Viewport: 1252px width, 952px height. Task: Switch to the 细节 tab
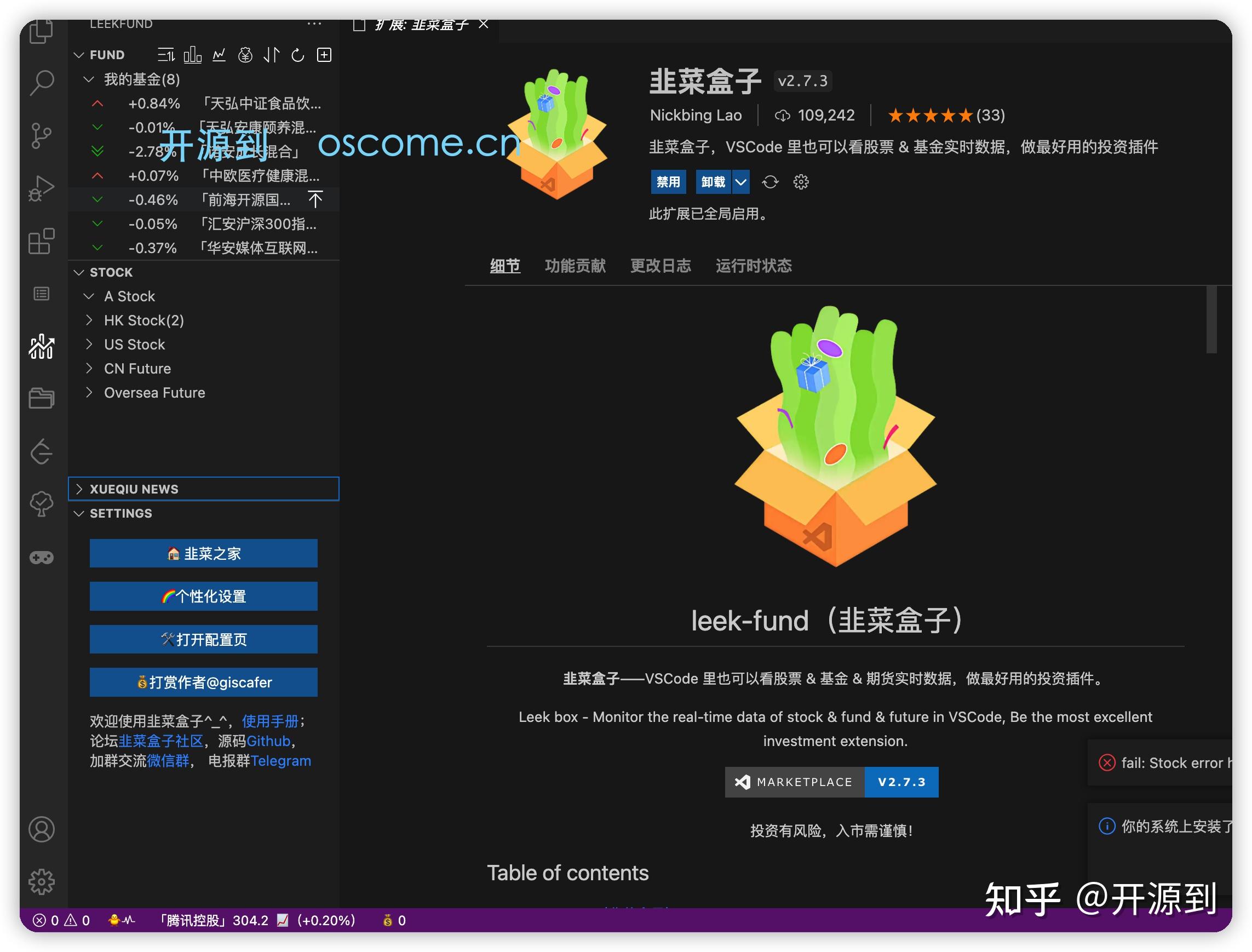(505, 266)
